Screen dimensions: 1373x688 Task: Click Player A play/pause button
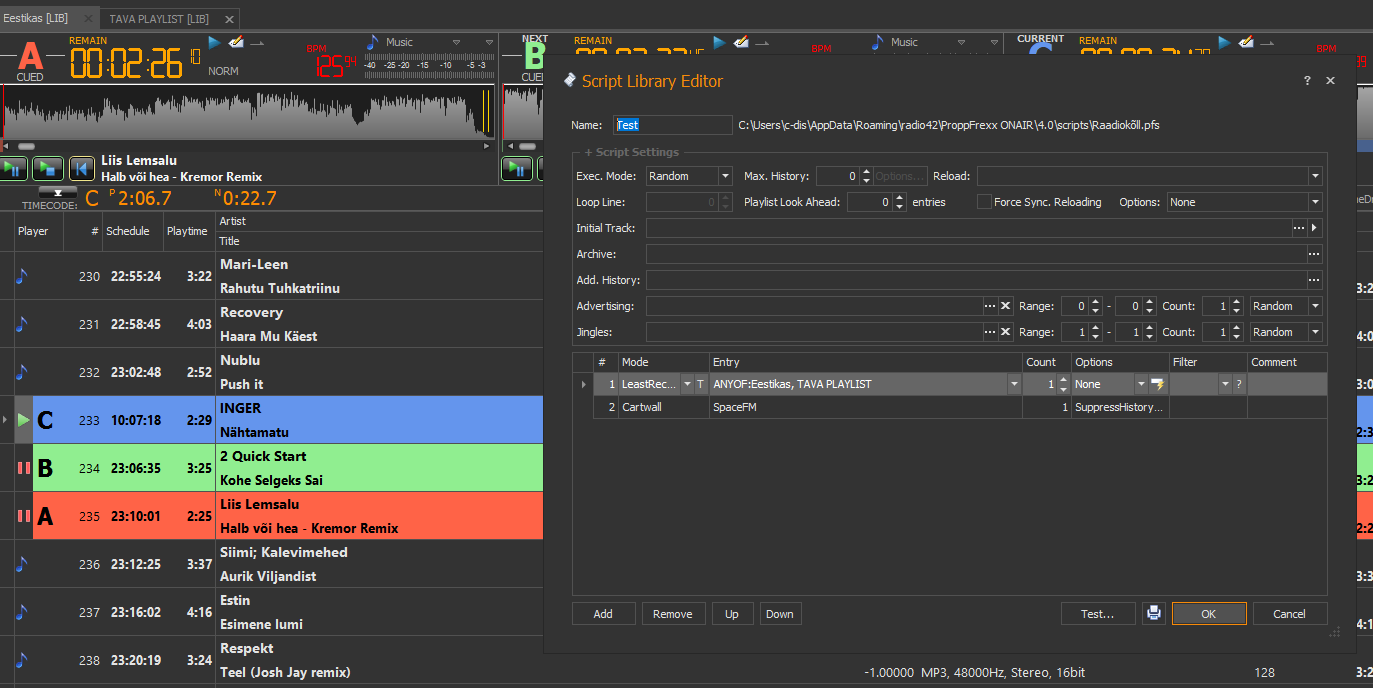point(14,168)
